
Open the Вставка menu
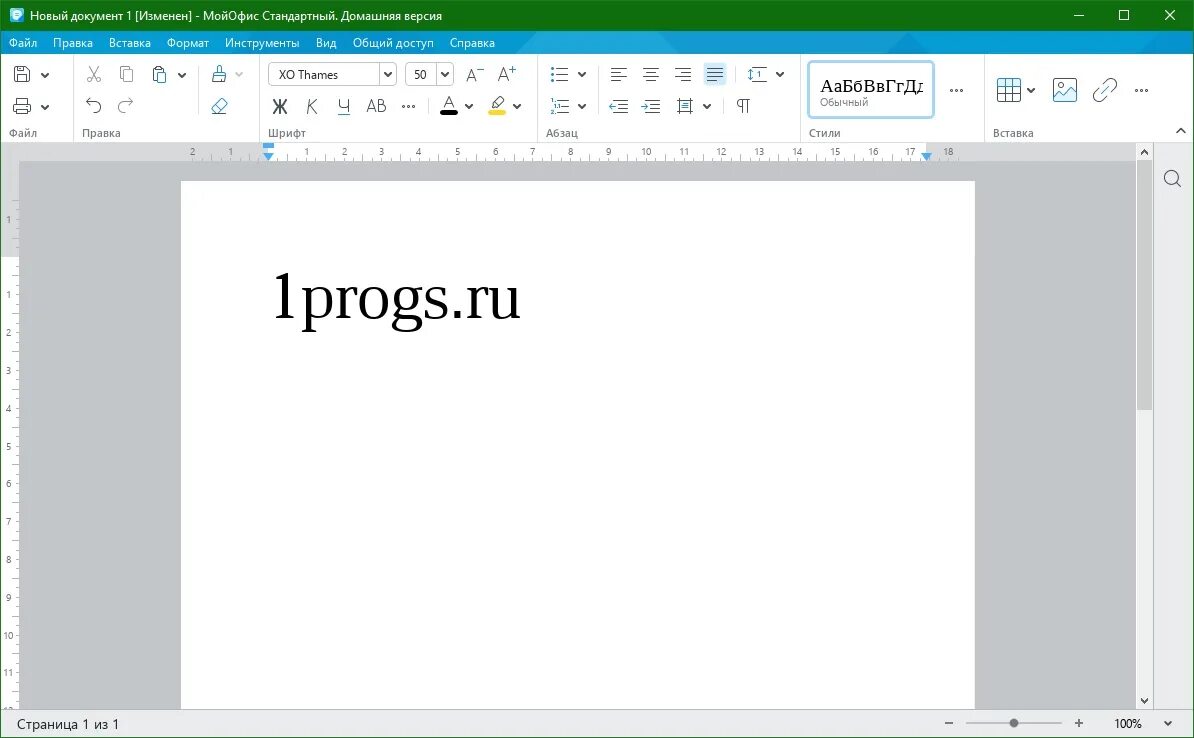(x=129, y=43)
